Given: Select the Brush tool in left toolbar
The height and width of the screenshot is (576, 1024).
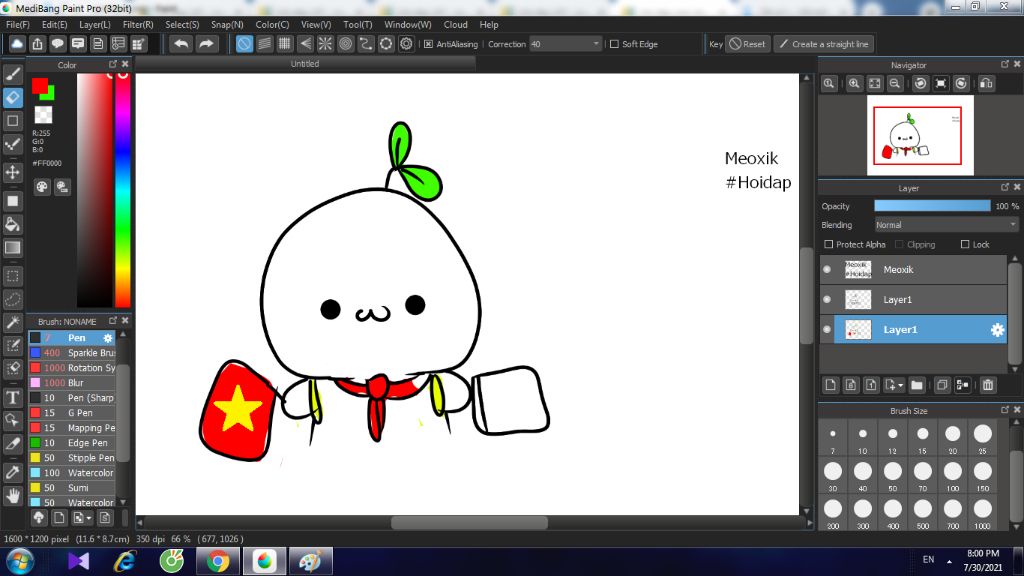Looking at the screenshot, I should click(x=12, y=74).
